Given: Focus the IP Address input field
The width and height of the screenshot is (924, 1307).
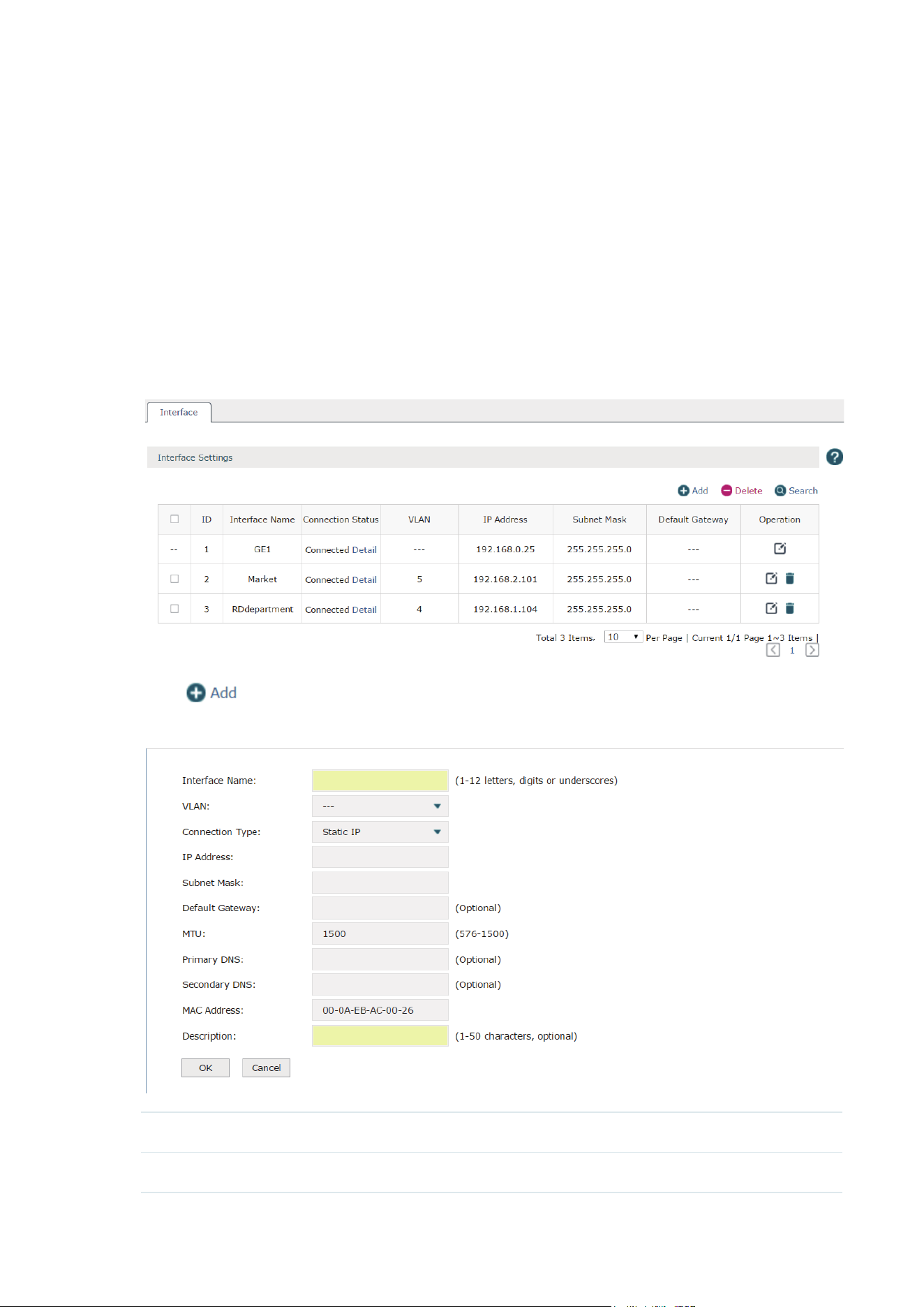Looking at the screenshot, I should [380, 857].
